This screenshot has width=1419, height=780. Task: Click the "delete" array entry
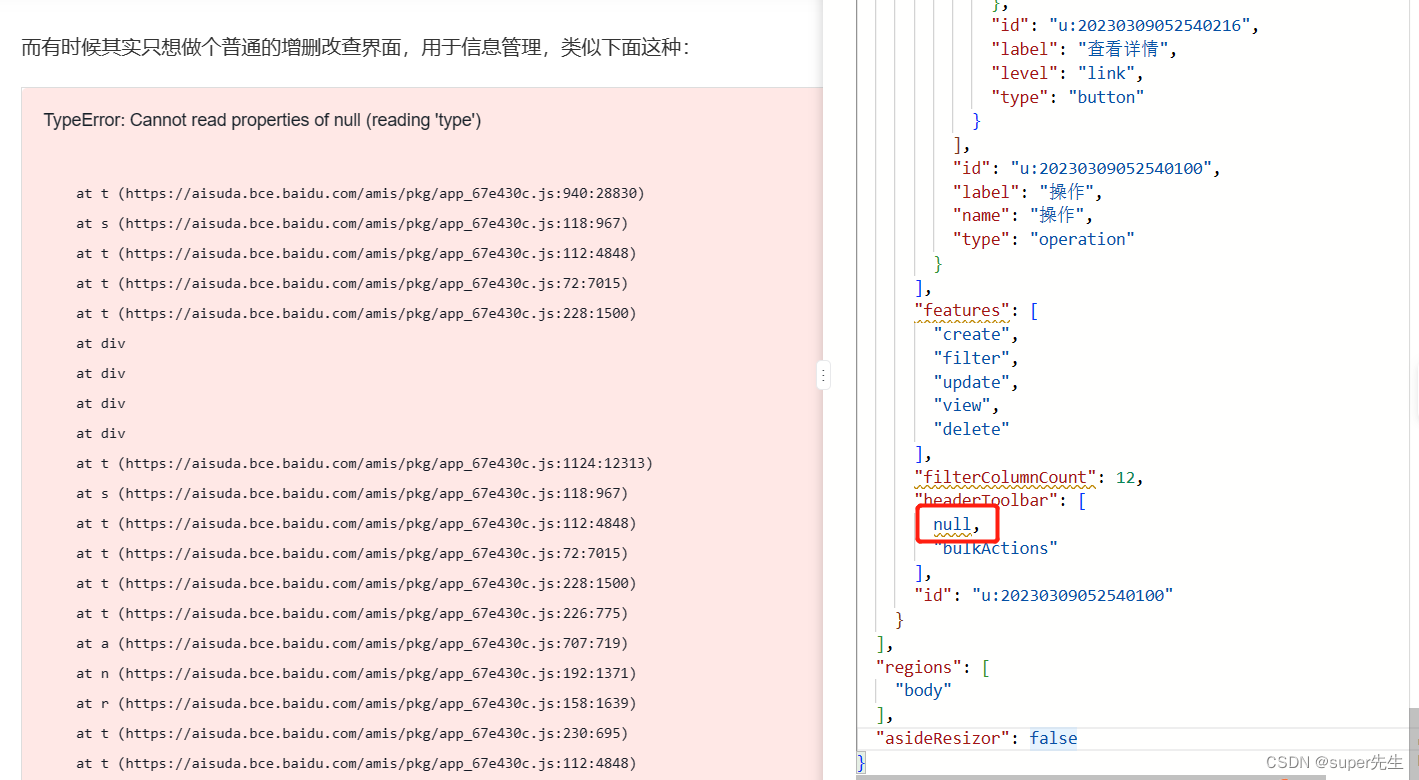coord(972,429)
